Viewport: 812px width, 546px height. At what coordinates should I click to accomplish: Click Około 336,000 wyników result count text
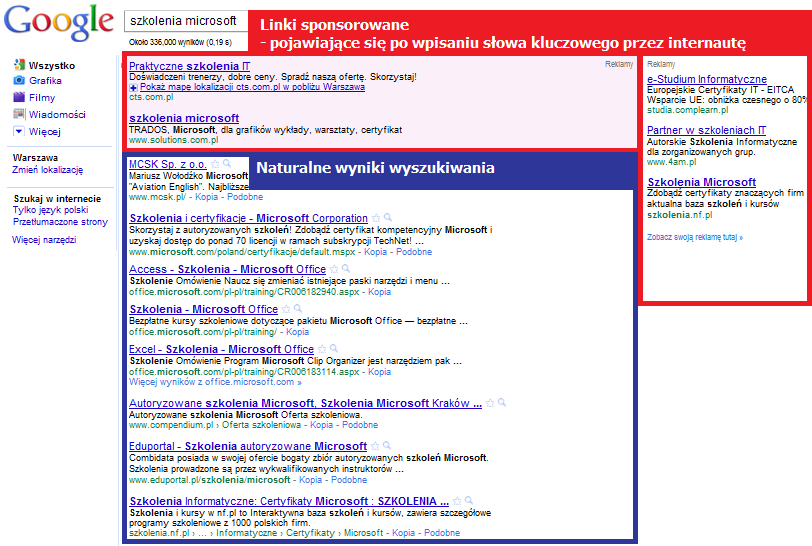coord(180,42)
